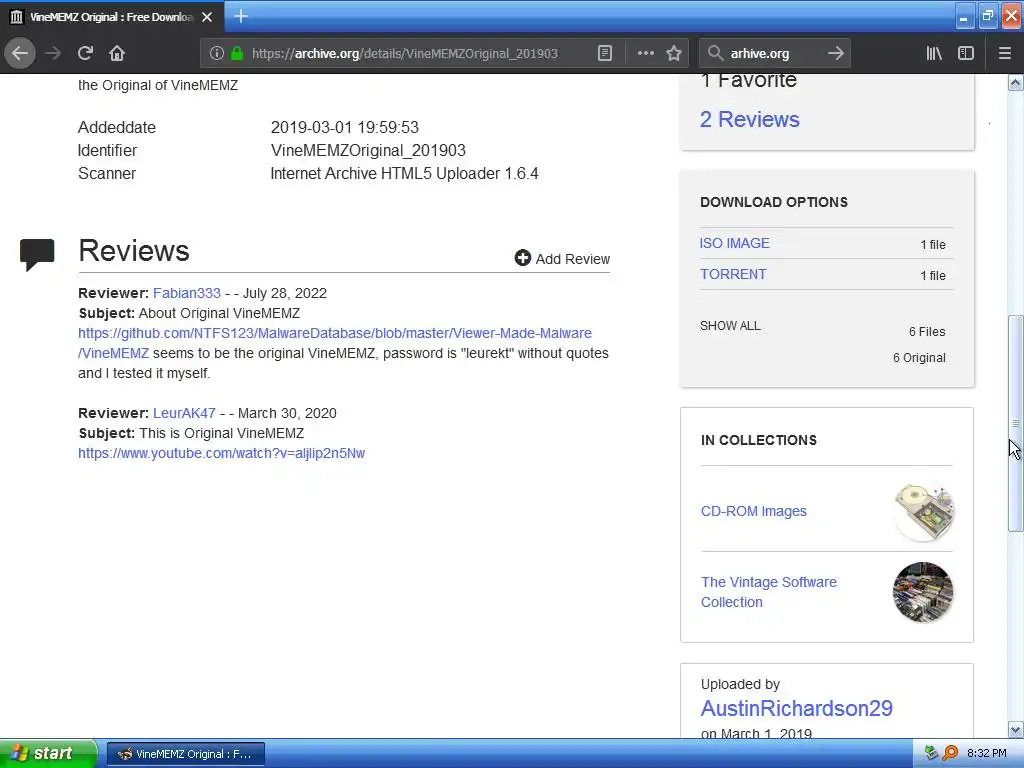The image size is (1024, 768).
Task: Click the Reviews section heading
Action: click(134, 251)
